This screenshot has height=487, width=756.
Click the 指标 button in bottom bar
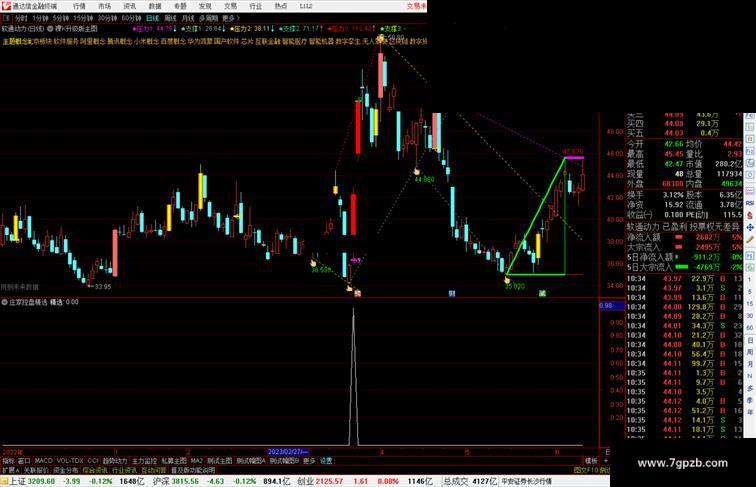[x=8, y=461]
